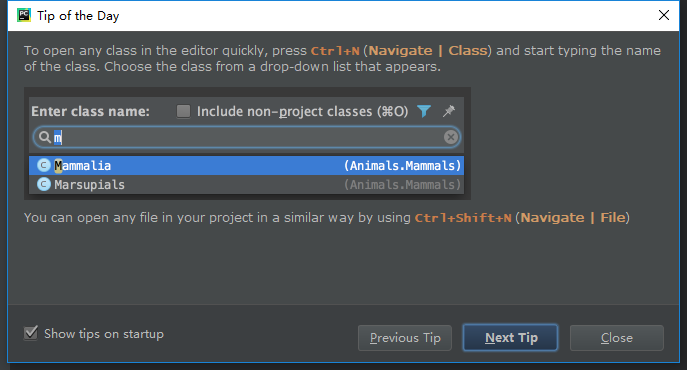Click the PyCharm logo icon in title bar

tap(24, 15)
